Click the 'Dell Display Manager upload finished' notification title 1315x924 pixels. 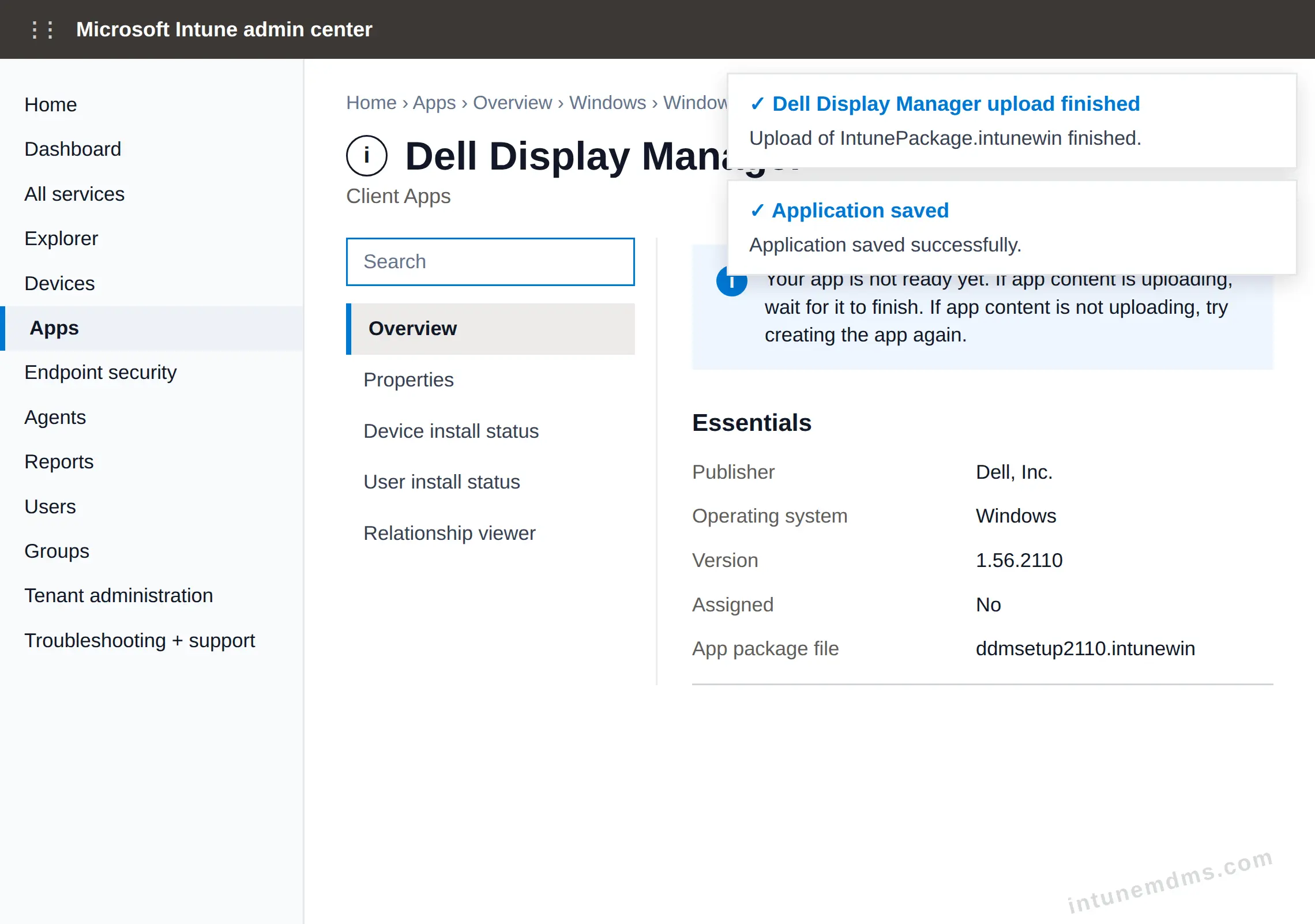pyautogui.click(x=956, y=104)
